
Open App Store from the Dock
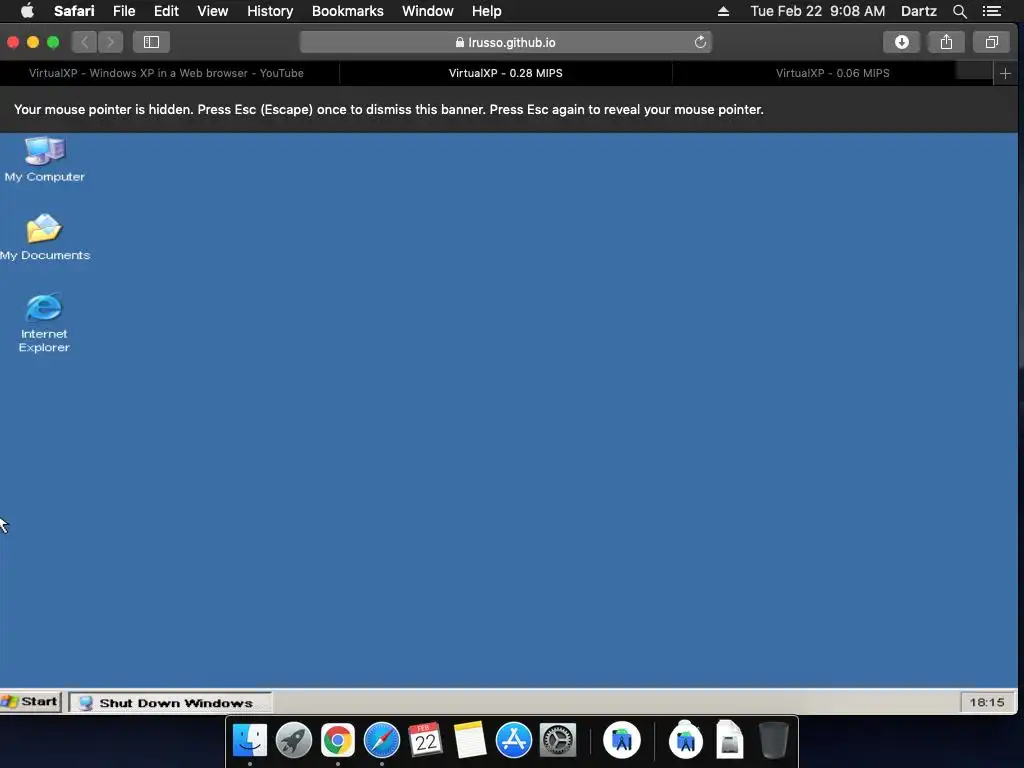click(x=514, y=740)
